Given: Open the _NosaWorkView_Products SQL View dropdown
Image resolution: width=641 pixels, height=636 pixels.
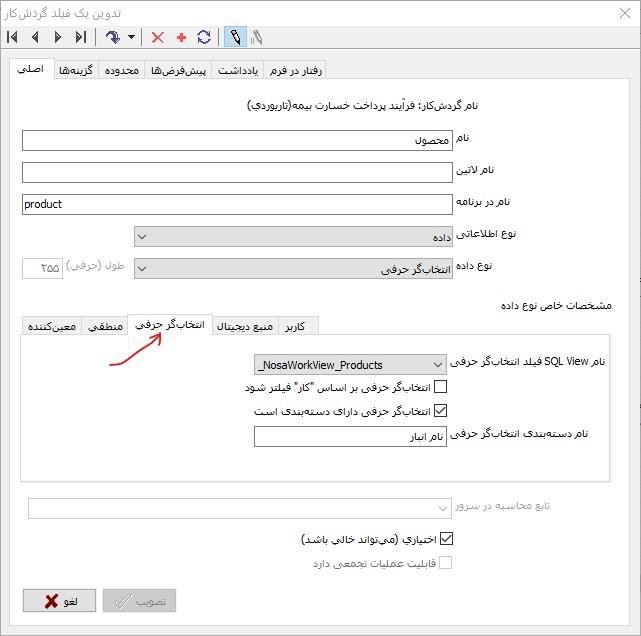Looking at the screenshot, I should tap(350, 365).
